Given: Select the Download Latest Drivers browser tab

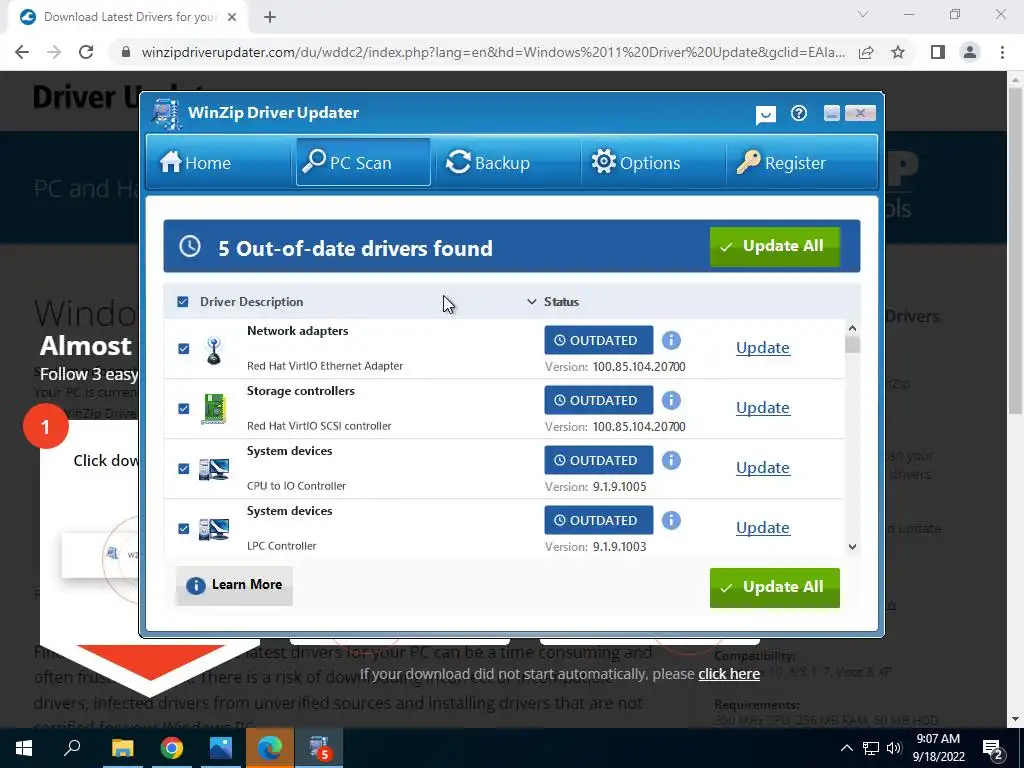Looking at the screenshot, I should point(129,17).
